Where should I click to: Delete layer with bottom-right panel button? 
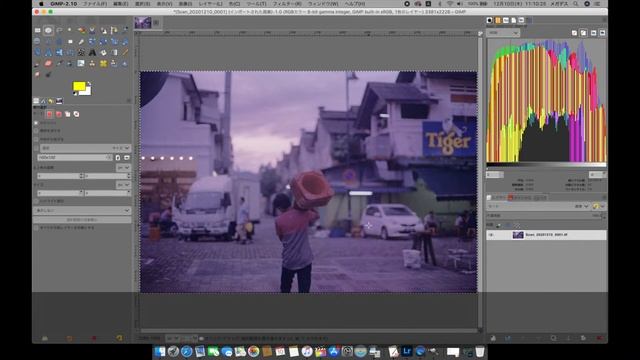coord(599,338)
